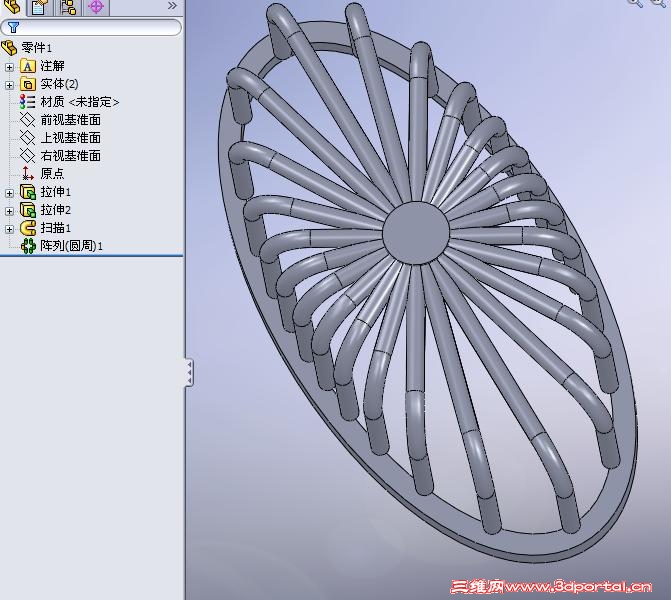Focus the feature tree filter field
The image size is (671, 600).
(91, 28)
